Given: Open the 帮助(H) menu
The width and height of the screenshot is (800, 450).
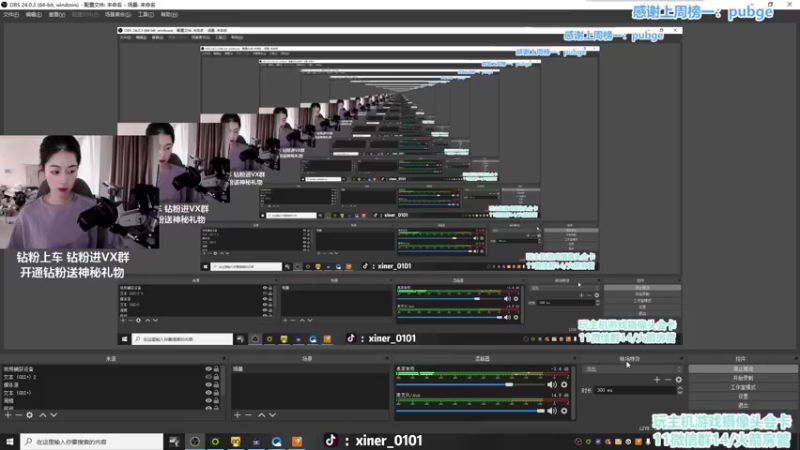Looking at the screenshot, I should [x=169, y=15].
